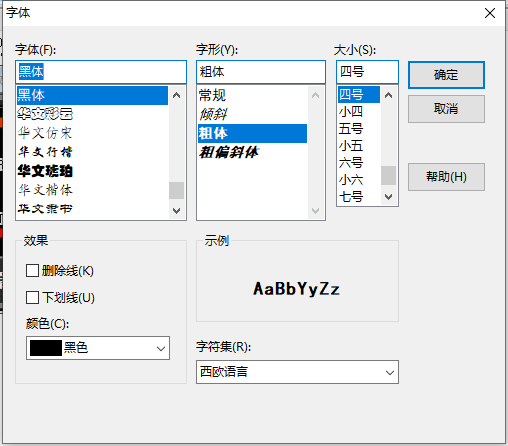
Task: Enable the 下划线(U) underline checkbox
Action: point(32,297)
